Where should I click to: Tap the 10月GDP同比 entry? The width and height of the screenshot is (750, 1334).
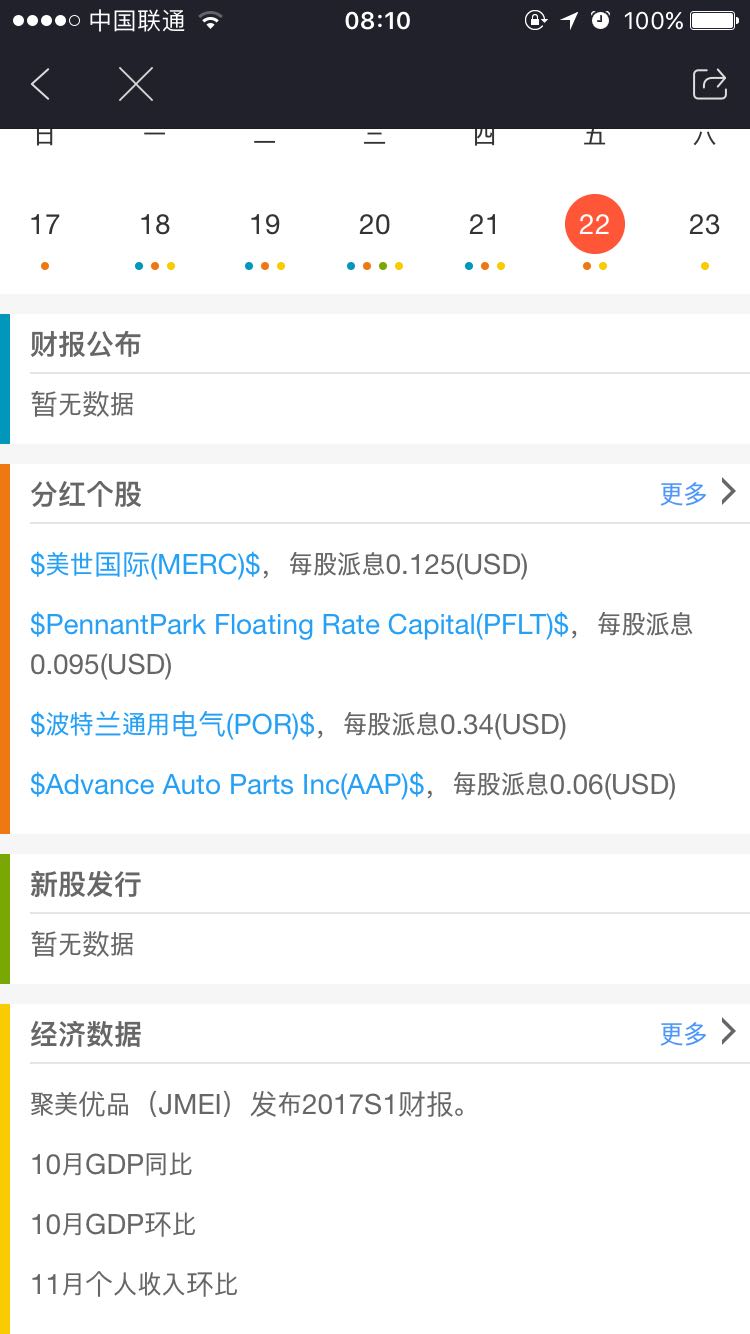pos(111,1165)
